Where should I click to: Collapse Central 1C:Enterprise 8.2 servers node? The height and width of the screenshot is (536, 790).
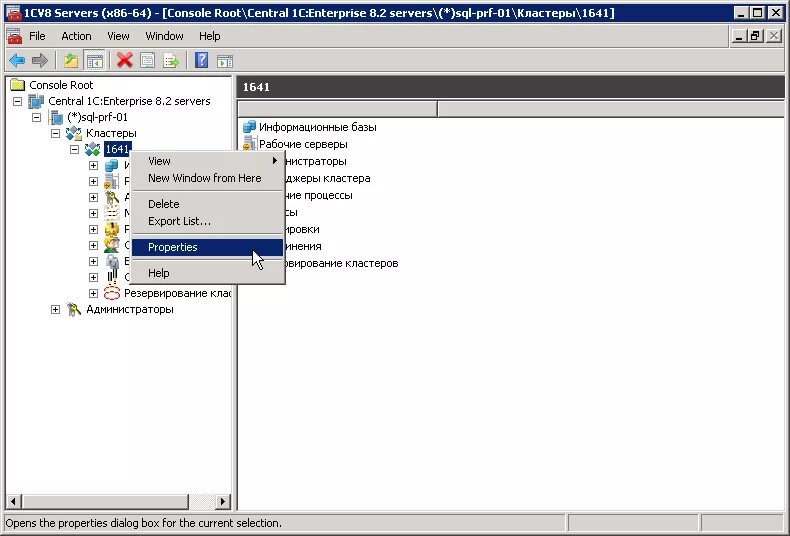click(18, 101)
